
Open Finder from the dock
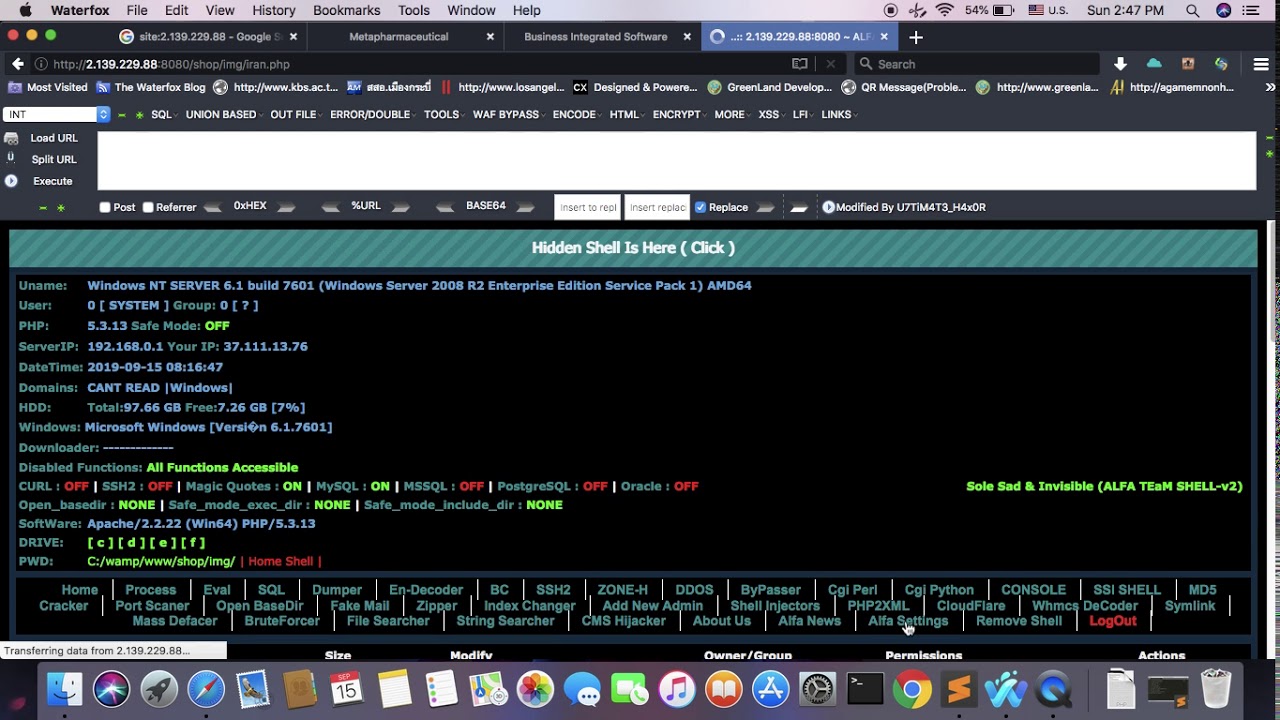tap(65, 689)
